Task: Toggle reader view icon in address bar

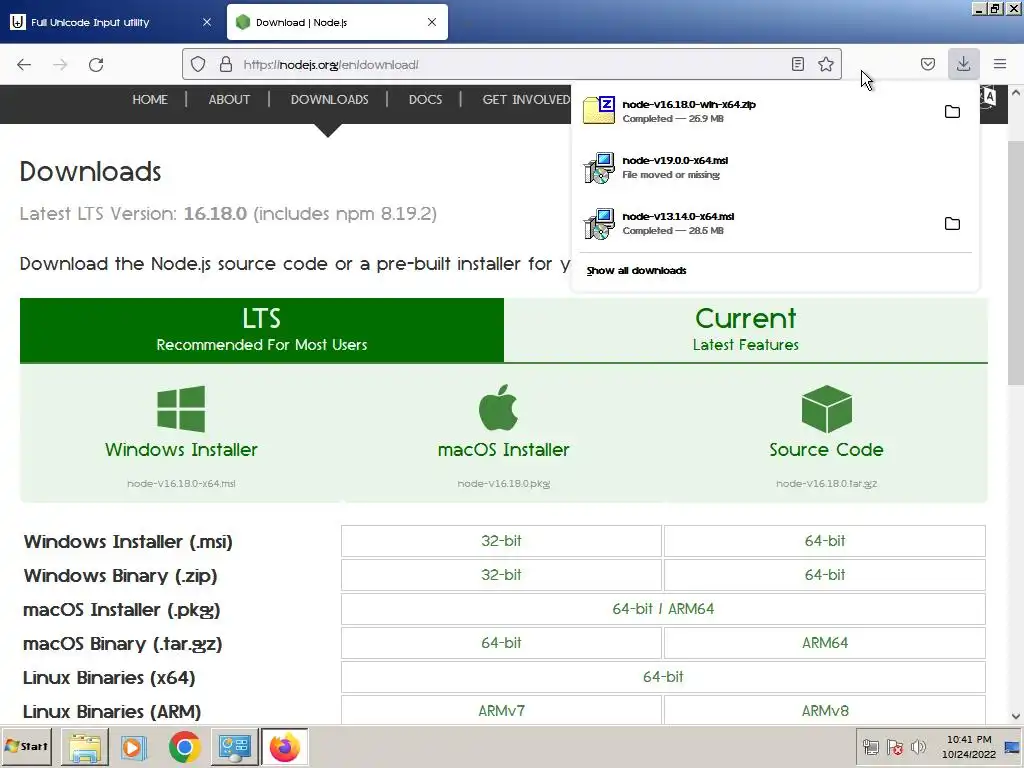Action: pos(797,64)
